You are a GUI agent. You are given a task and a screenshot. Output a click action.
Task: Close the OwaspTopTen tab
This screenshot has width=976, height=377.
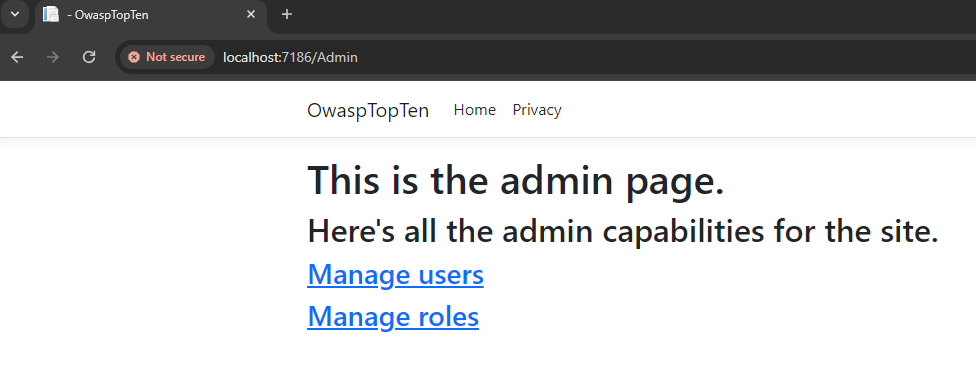[251, 14]
